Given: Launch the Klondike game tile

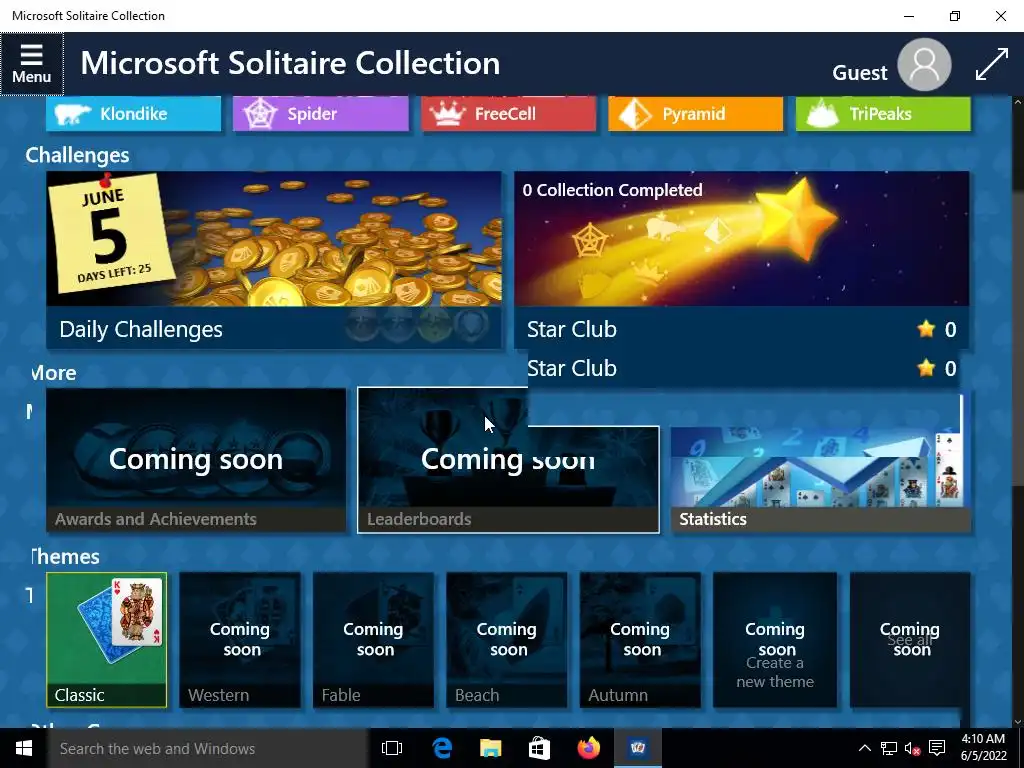Looking at the screenshot, I should coord(134,114).
